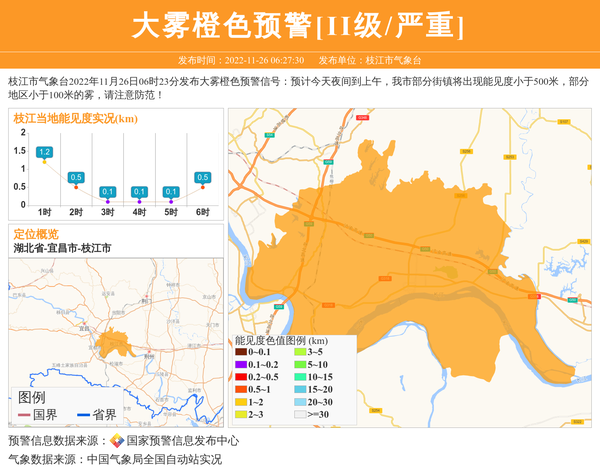Select the 0.1 km data label at 3时

pyautogui.click(x=108, y=191)
